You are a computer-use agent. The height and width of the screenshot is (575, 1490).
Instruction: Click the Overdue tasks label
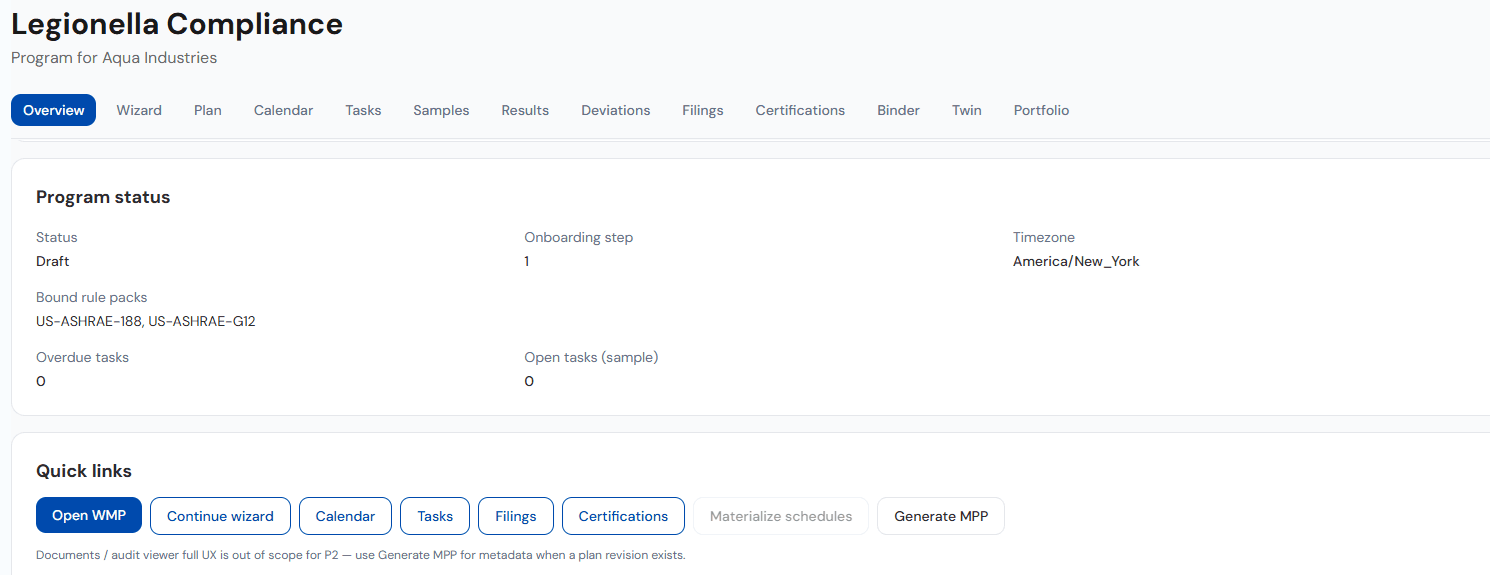click(82, 357)
